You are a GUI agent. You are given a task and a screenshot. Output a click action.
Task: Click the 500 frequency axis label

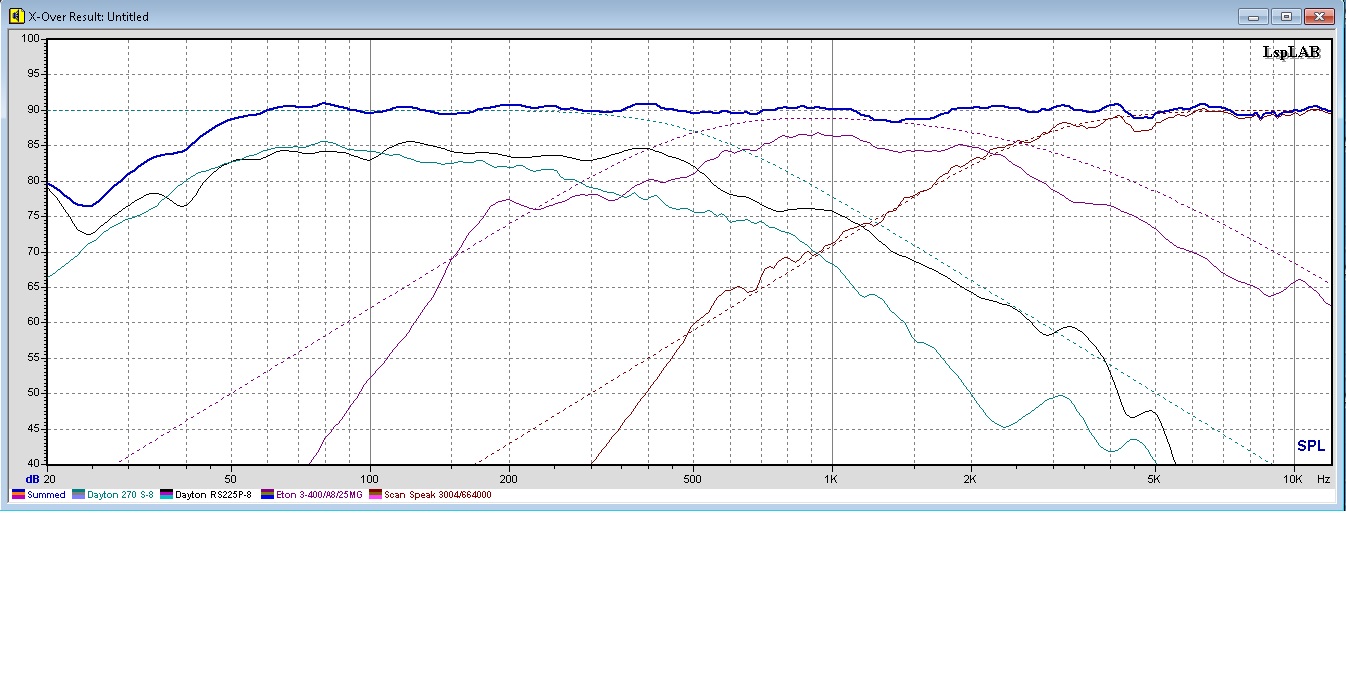(x=692, y=479)
